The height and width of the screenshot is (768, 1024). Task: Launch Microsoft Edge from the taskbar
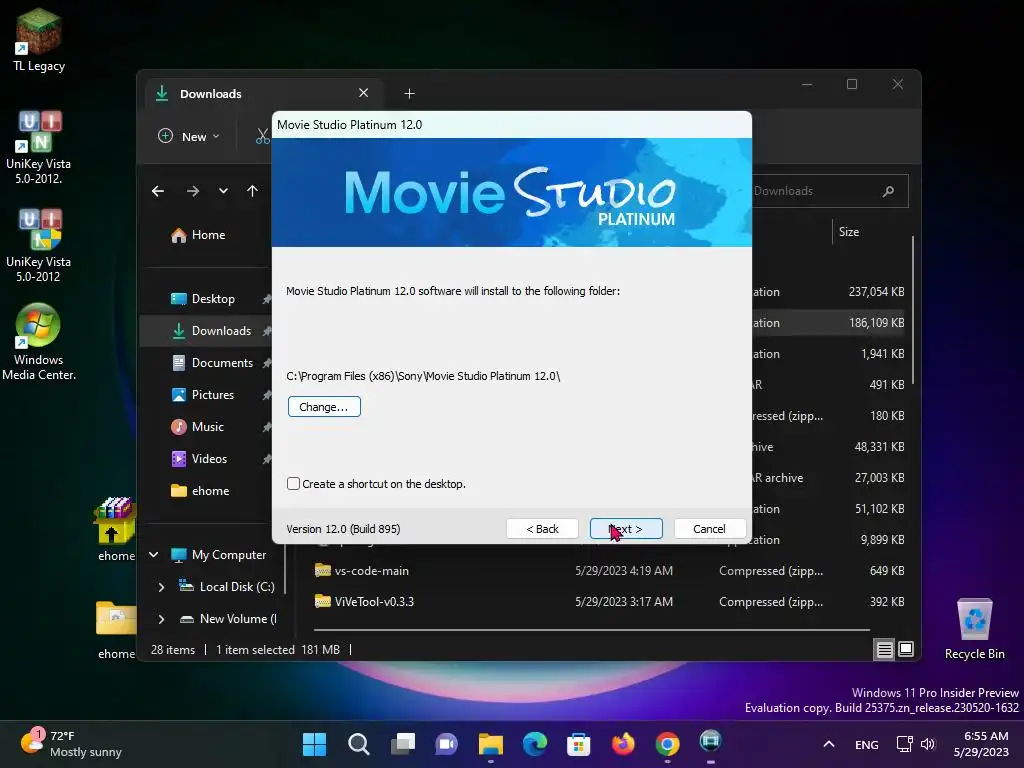[x=535, y=744]
